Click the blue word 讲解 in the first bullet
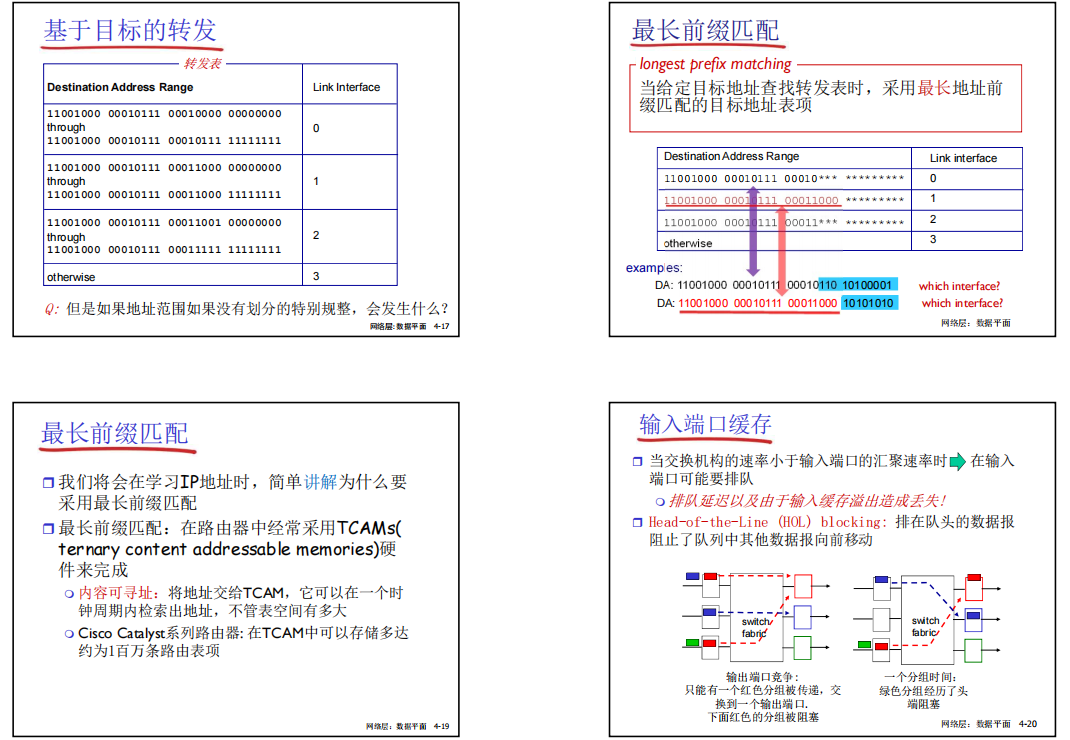Viewport: 1070px width, 740px height. (x=321, y=482)
